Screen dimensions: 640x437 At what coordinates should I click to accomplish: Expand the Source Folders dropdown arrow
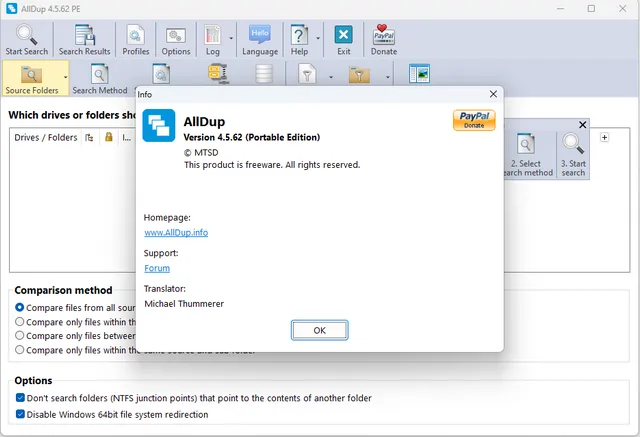tap(65, 77)
